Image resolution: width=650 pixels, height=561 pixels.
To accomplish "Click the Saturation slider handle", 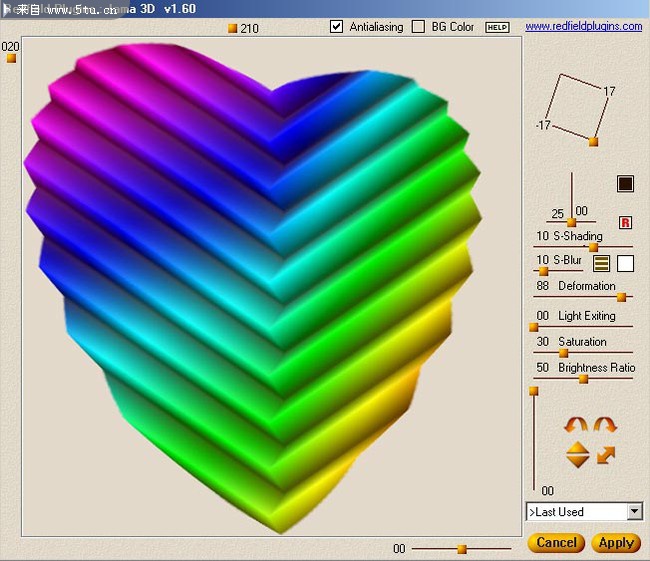I will pyautogui.click(x=563, y=352).
